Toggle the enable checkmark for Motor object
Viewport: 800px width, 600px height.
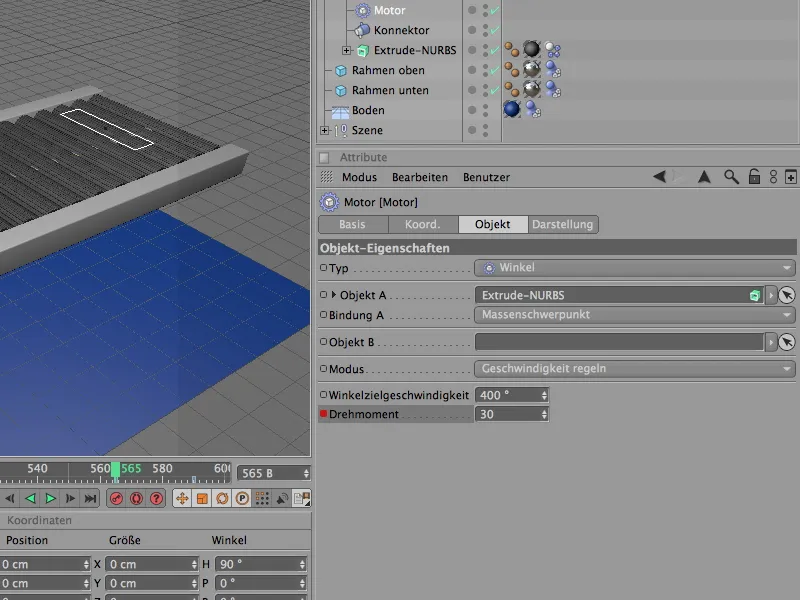click(494, 10)
